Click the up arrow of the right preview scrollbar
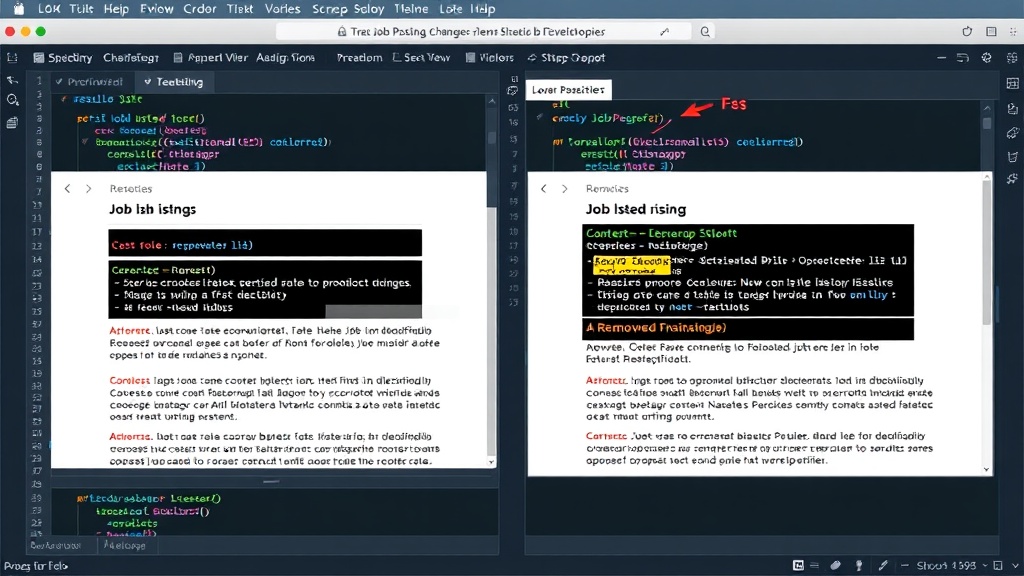This screenshot has width=1024, height=576. 987,178
